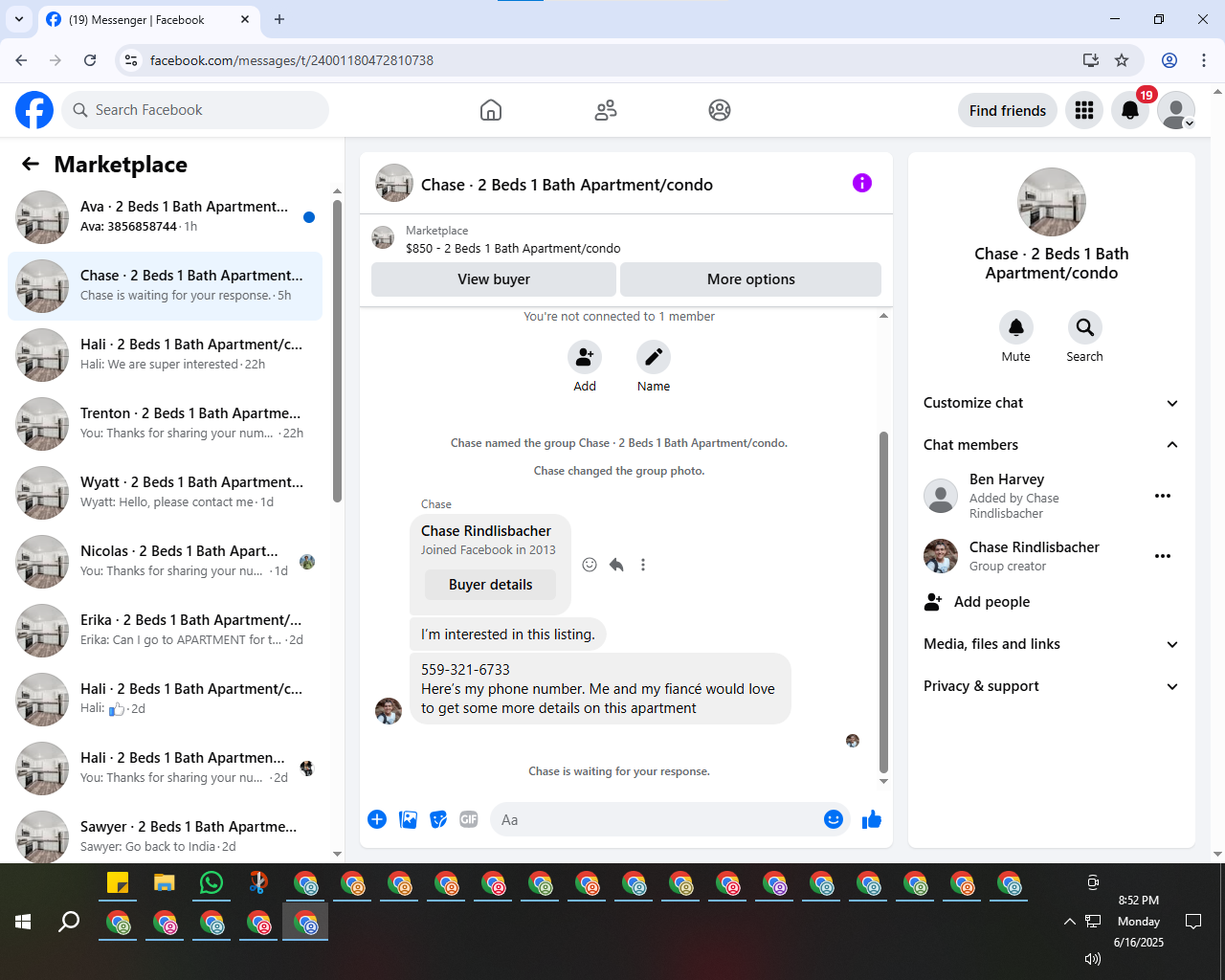Open File Explorer from the taskbar
Image resolution: width=1225 pixels, height=980 pixels.
pyautogui.click(x=165, y=882)
